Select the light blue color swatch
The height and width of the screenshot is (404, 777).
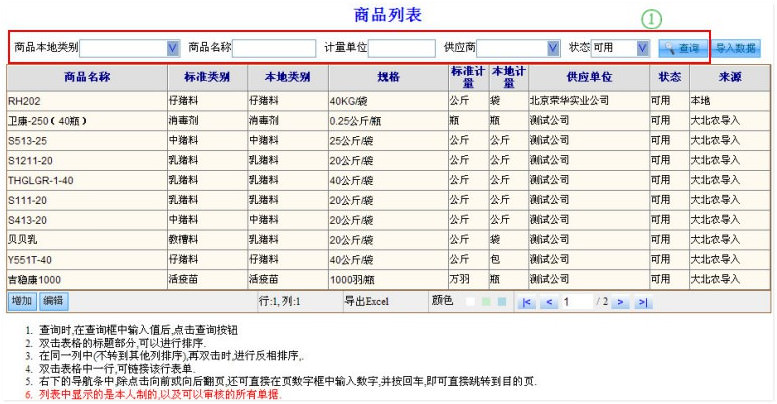(x=502, y=301)
